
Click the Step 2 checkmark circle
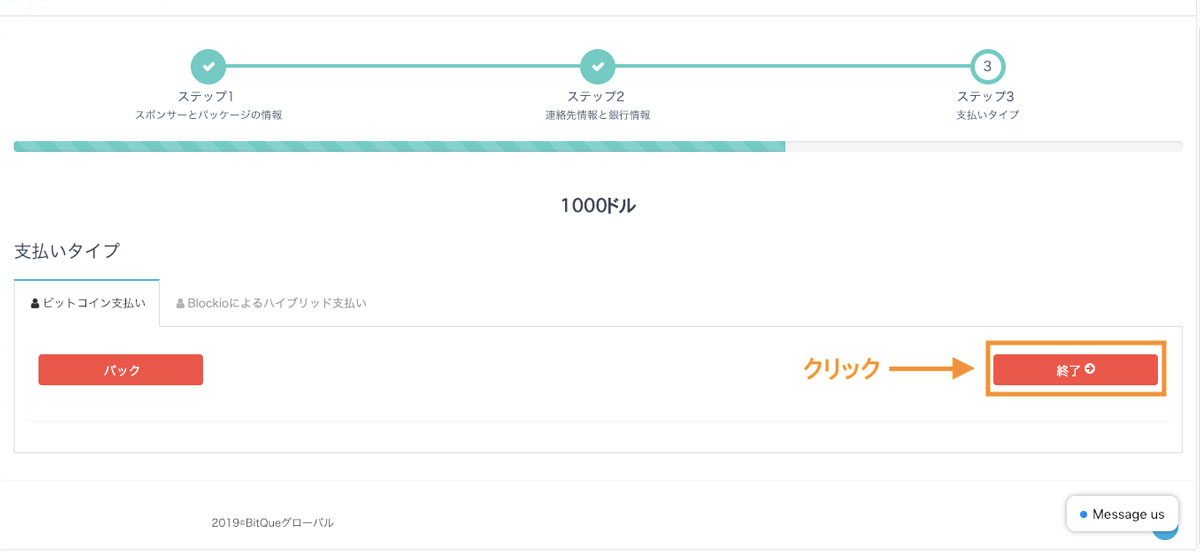pyautogui.click(x=597, y=66)
